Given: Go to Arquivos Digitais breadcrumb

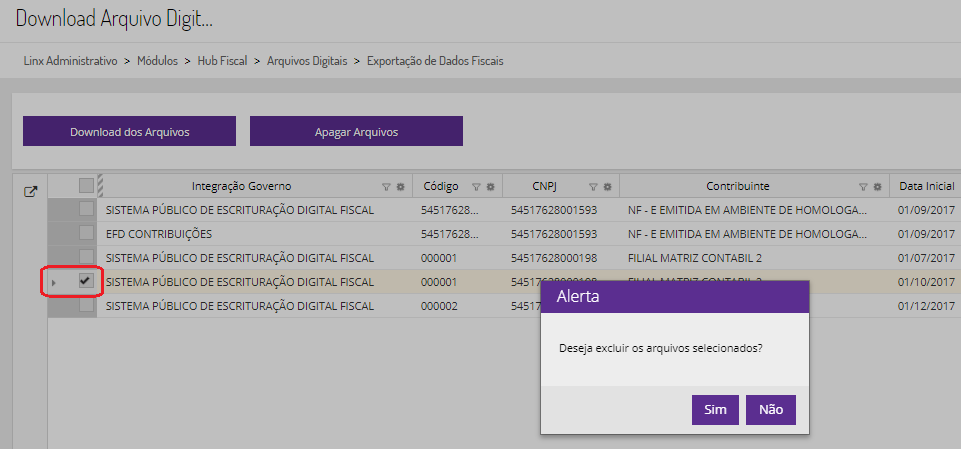Looking at the screenshot, I should [x=307, y=61].
